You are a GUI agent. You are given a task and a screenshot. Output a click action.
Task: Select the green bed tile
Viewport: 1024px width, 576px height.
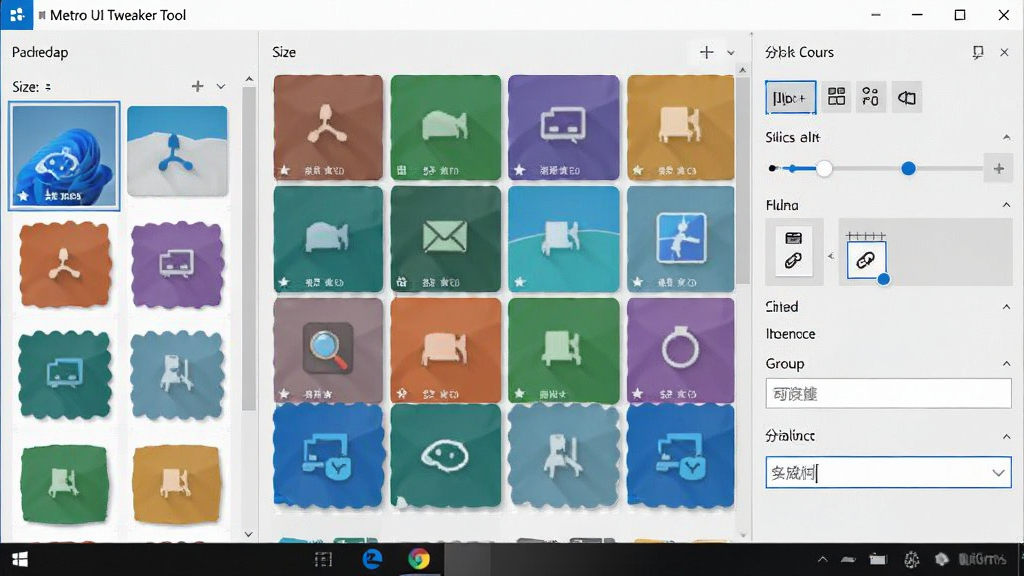click(x=446, y=127)
